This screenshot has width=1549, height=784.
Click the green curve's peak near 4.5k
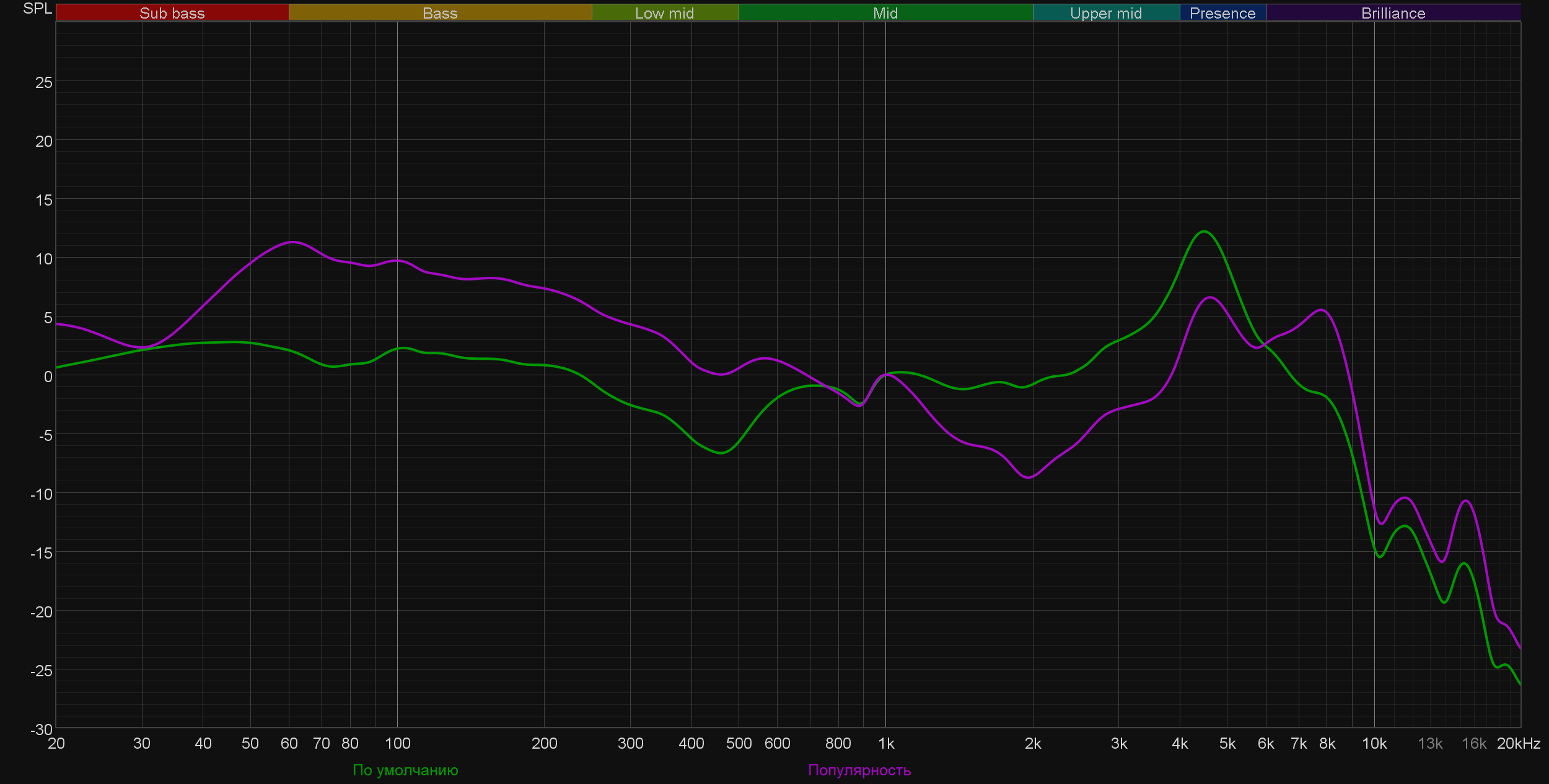tap(1203, 232)
